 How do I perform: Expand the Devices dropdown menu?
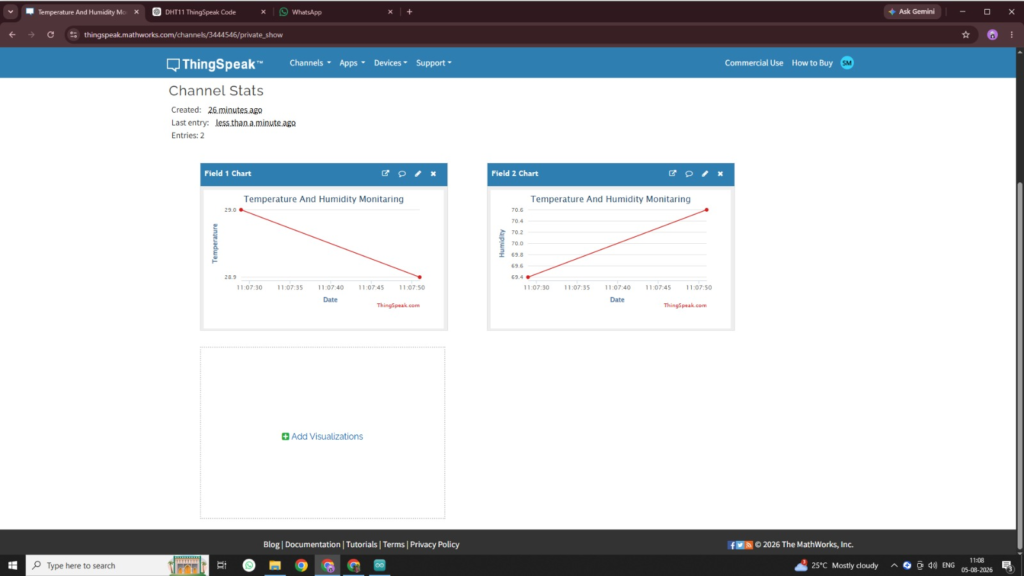[391, 63]
